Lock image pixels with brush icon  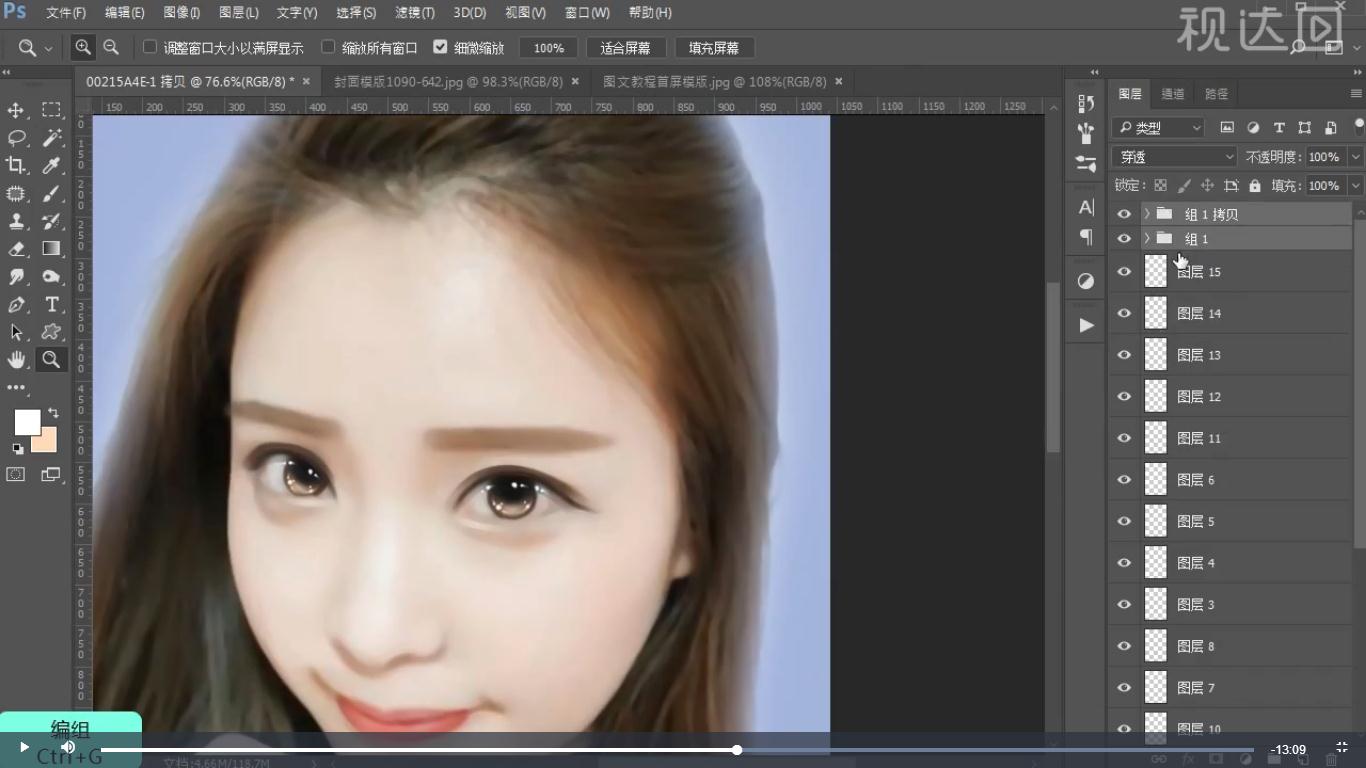pyautogui.click(x=1184, y=186)
